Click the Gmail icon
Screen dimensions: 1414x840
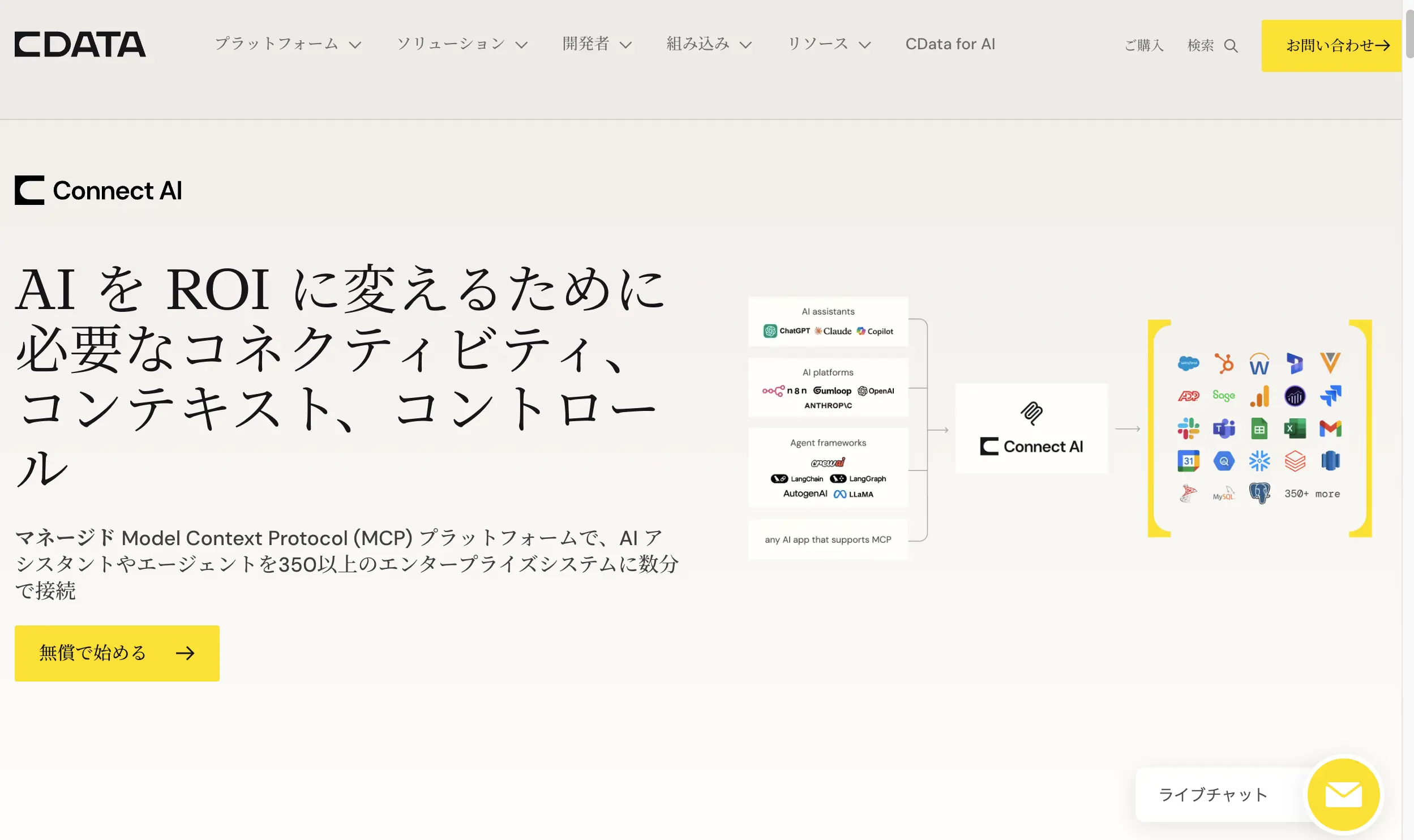(x=1330, y=428)
